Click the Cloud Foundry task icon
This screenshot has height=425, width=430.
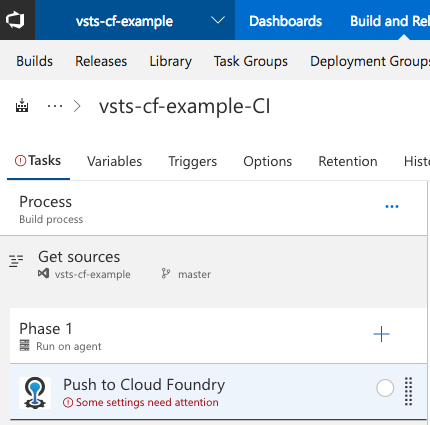coord(35,393)
